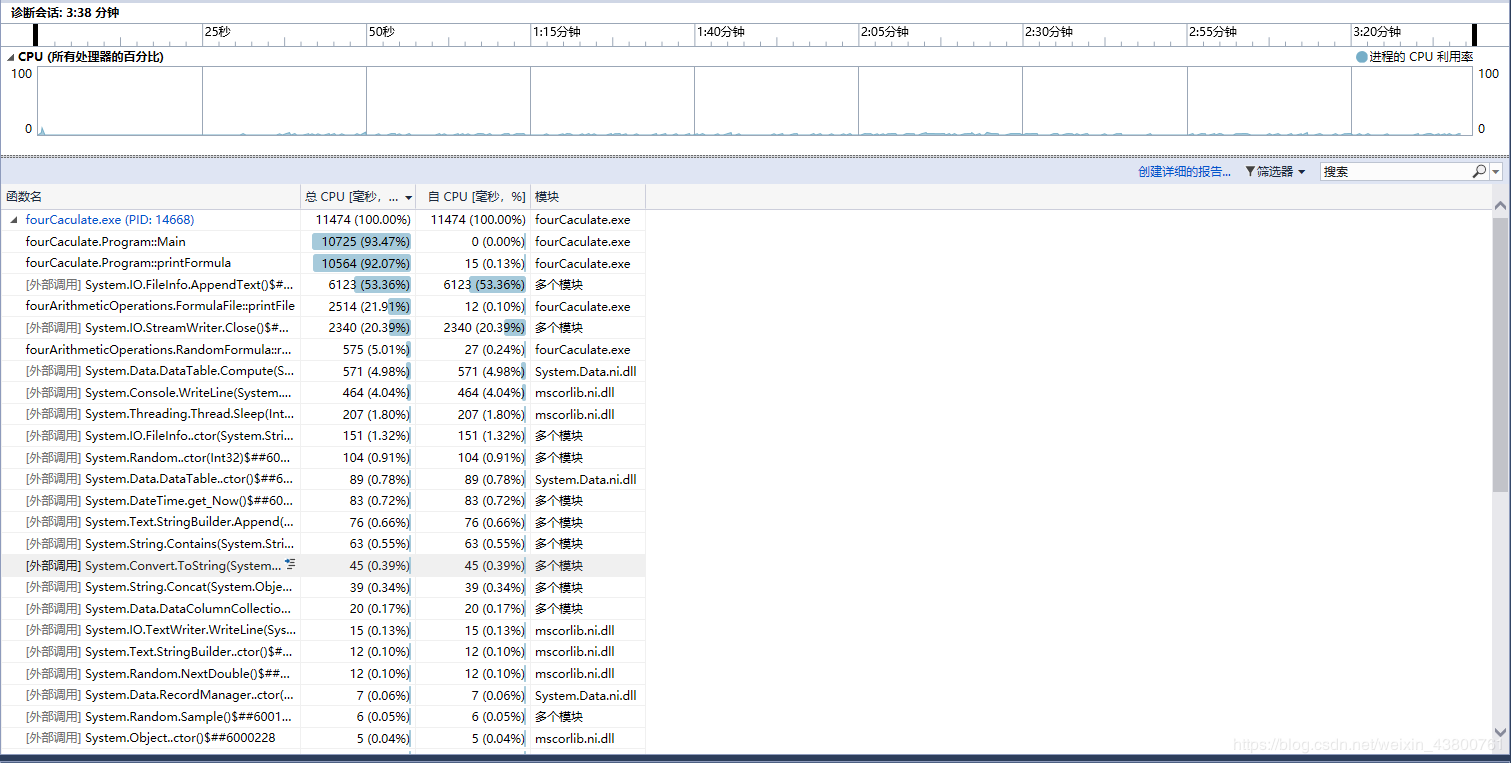The image size is (1511, 763).
Task: Click the 3:20分钟 timeline mark
Action: [x=1376, y=32]
